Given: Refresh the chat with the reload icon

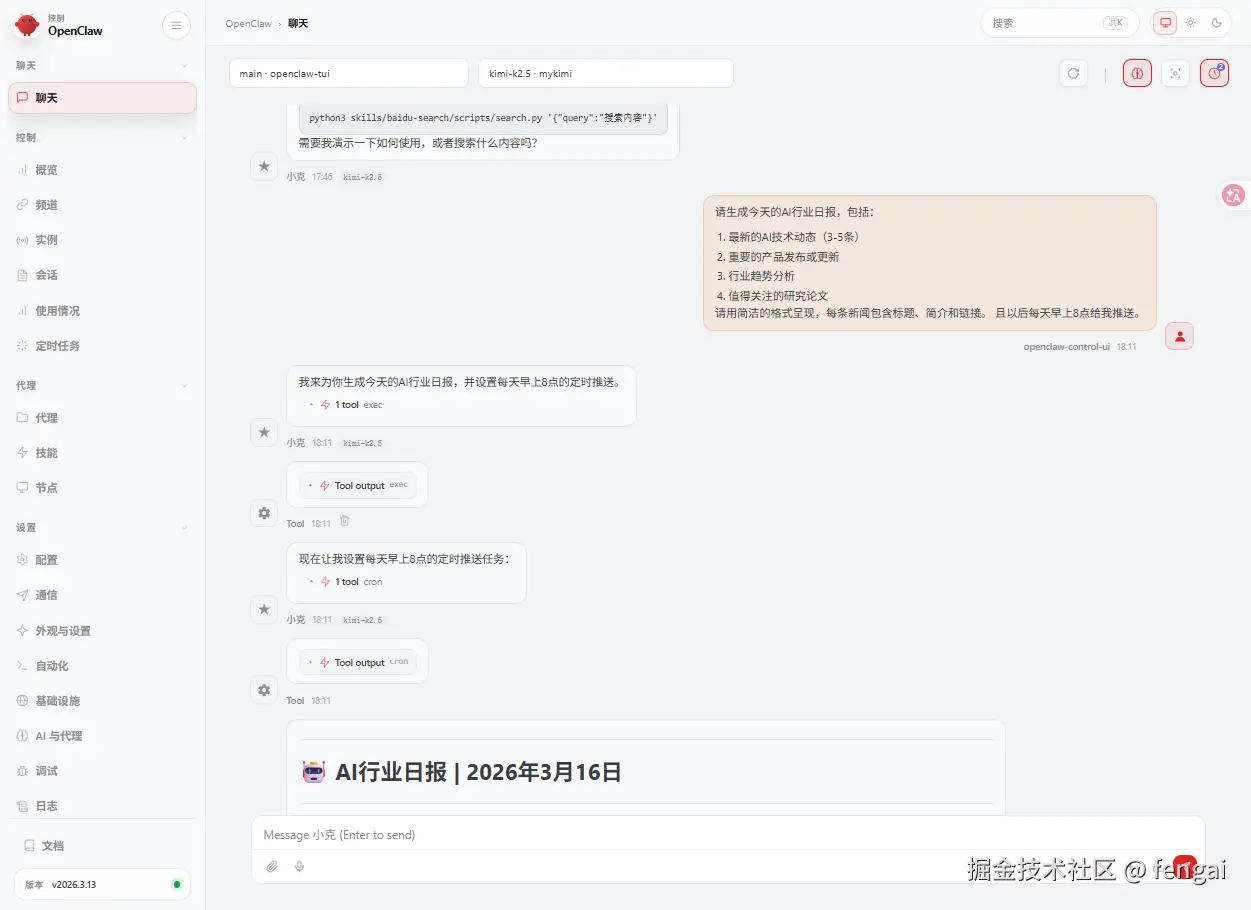Looking at the screenshot, I should pyautogui.click(x=1073, y=73).
